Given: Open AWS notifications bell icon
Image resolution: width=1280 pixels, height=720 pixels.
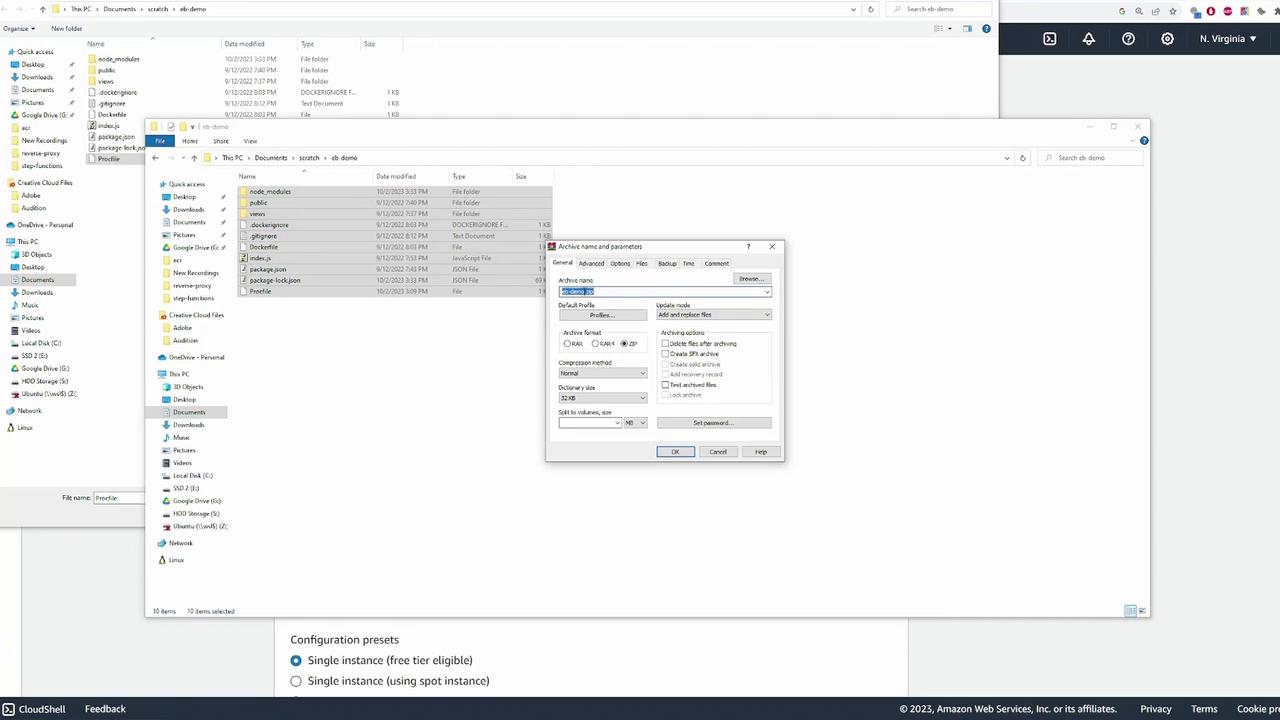Looking at the screenshot, I should [1089, 39].
